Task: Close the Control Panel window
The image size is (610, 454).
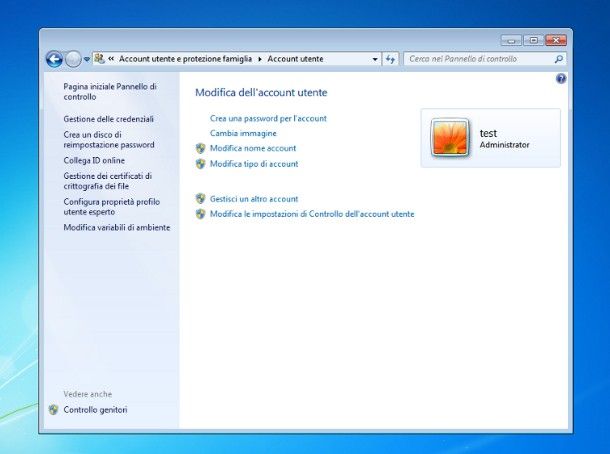Action: pyautogui.click(x=556, y=40)
